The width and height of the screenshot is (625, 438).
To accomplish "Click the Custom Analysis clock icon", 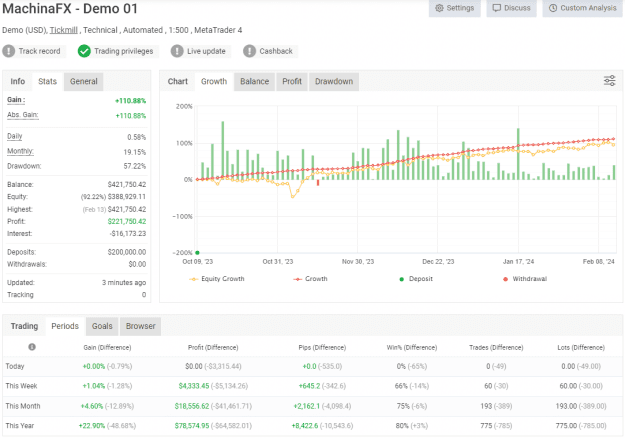I will (x=553, y=8).
